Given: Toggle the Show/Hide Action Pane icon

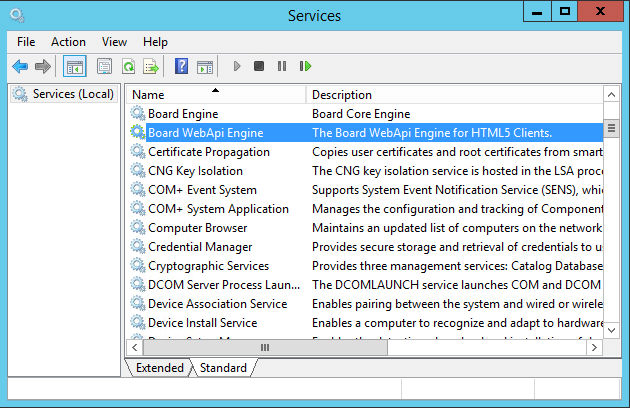Looking at the screenshot, I should (205, 66).
